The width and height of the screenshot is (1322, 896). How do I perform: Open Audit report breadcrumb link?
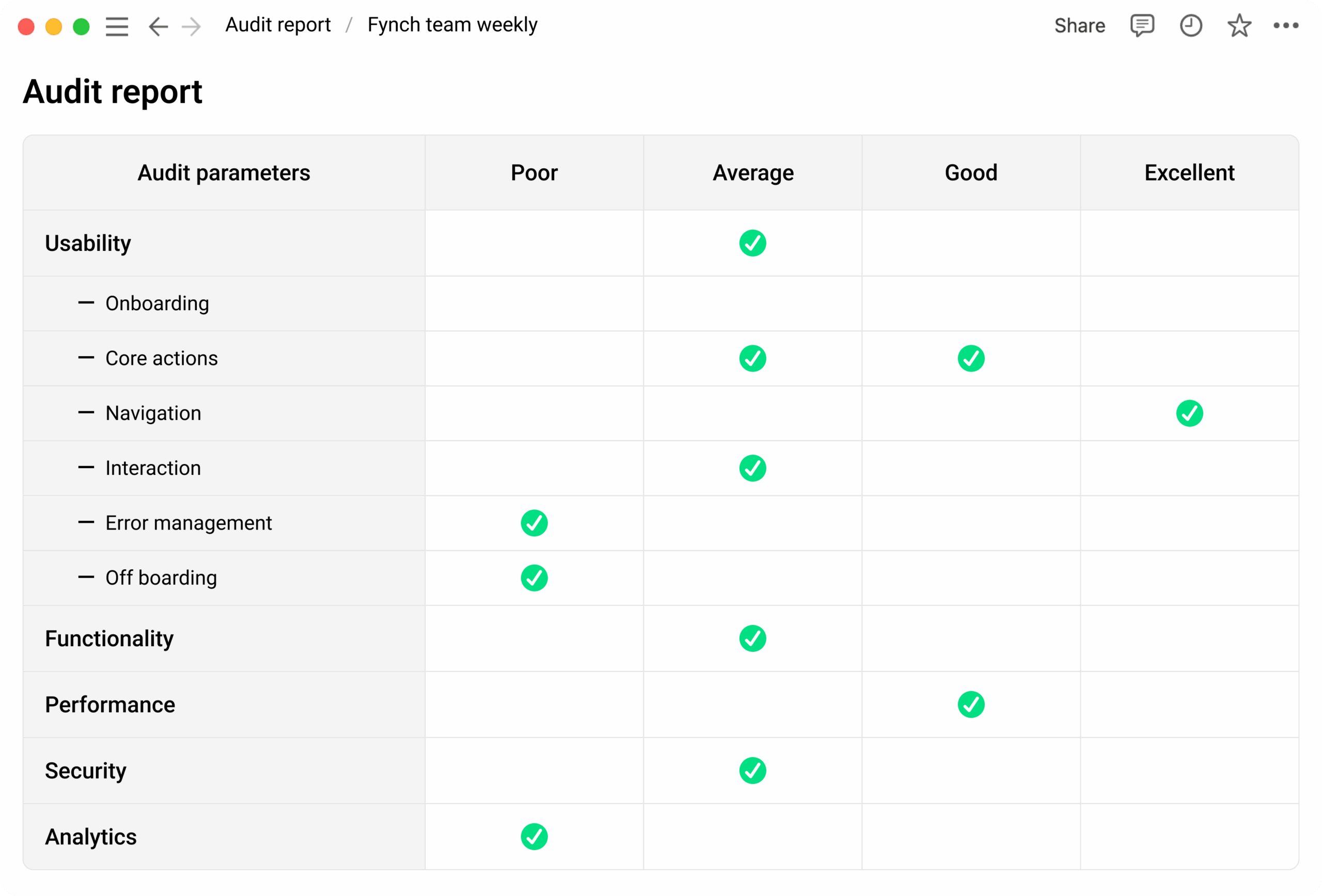point(278,25)
